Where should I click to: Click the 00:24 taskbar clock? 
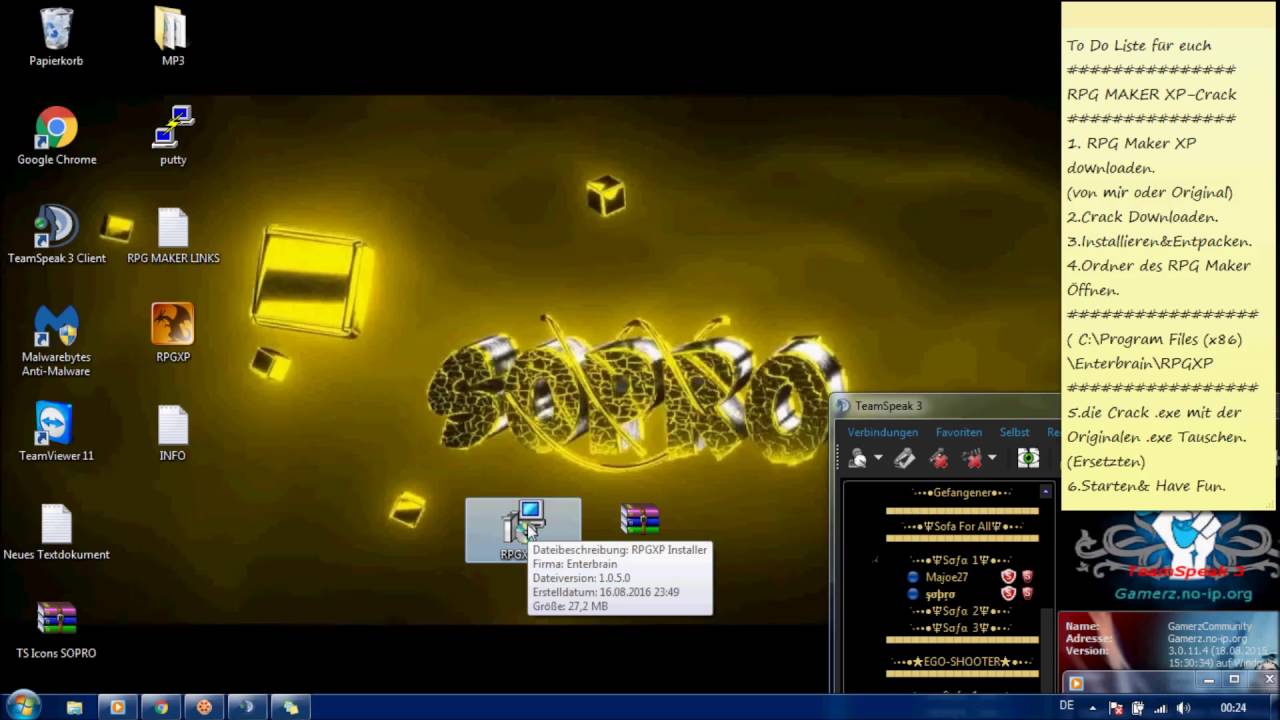pos(1233,707)
